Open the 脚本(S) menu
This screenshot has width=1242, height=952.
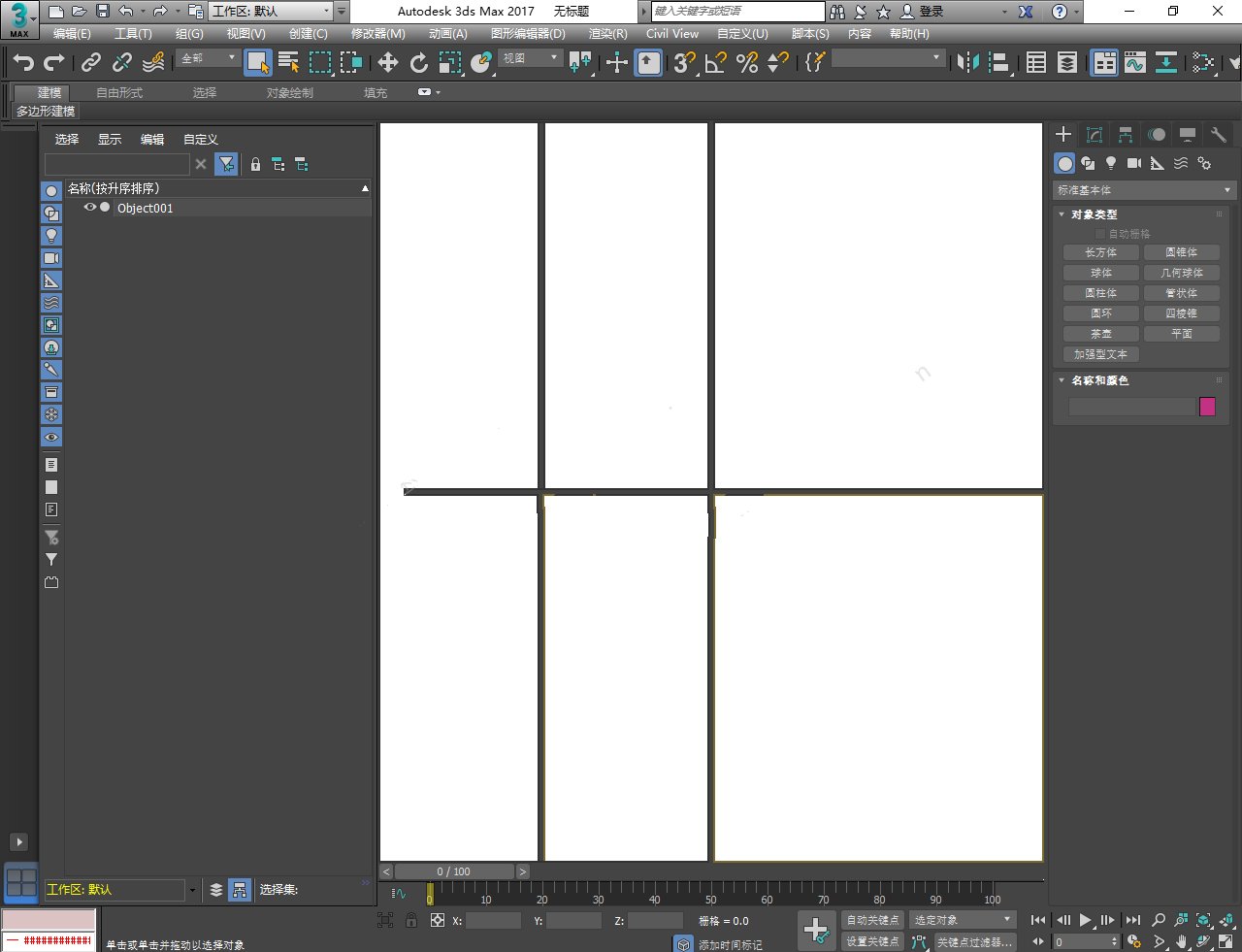(810, 33)
